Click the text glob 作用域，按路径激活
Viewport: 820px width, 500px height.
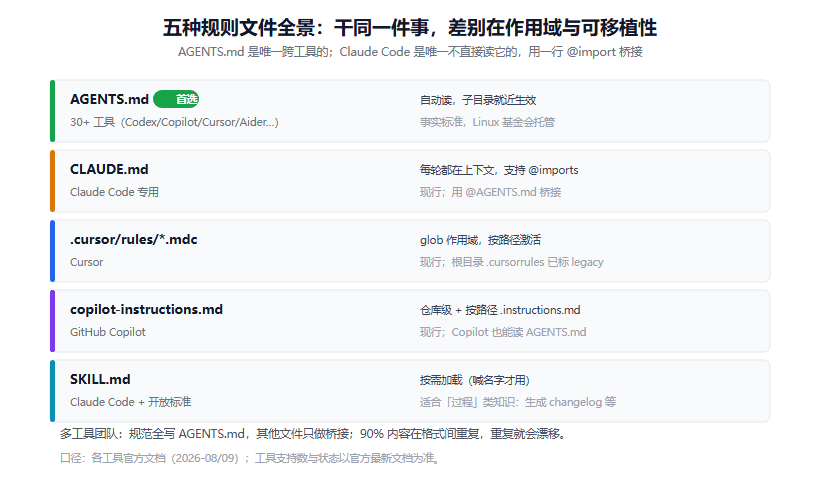(x=481, y=240)
